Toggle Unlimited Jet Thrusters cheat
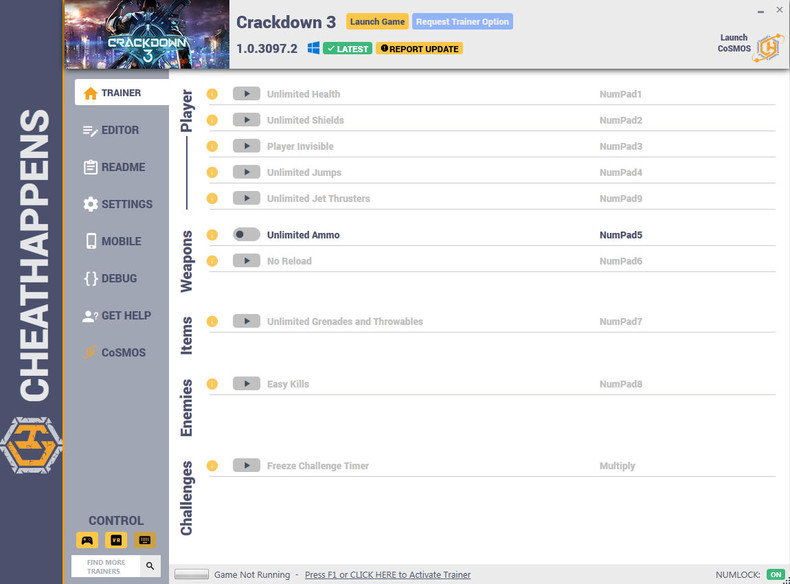The height and width of the screenshot is (584, 790). coord(246,199)
